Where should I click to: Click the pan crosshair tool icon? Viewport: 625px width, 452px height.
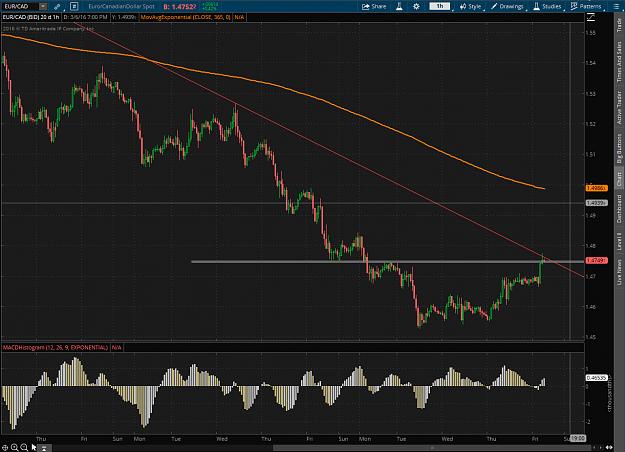[x=5, y=448]
